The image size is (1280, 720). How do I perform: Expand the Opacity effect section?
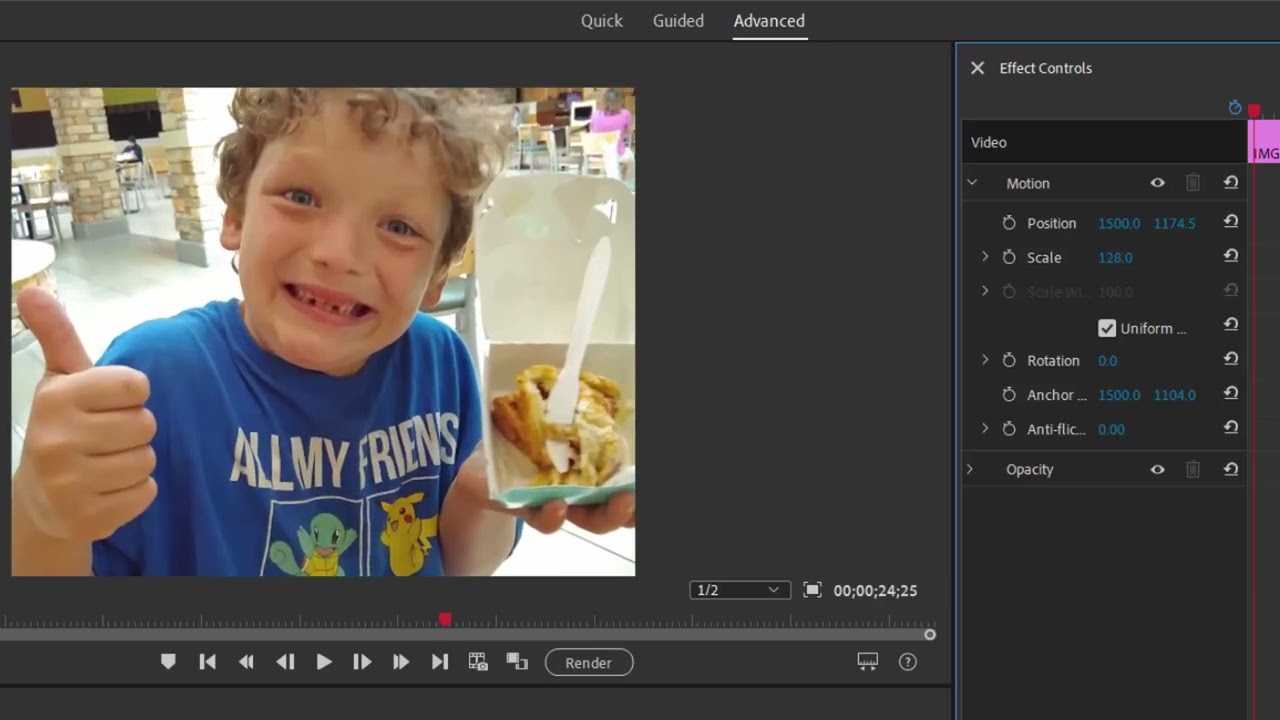click(x=969, y=469)
